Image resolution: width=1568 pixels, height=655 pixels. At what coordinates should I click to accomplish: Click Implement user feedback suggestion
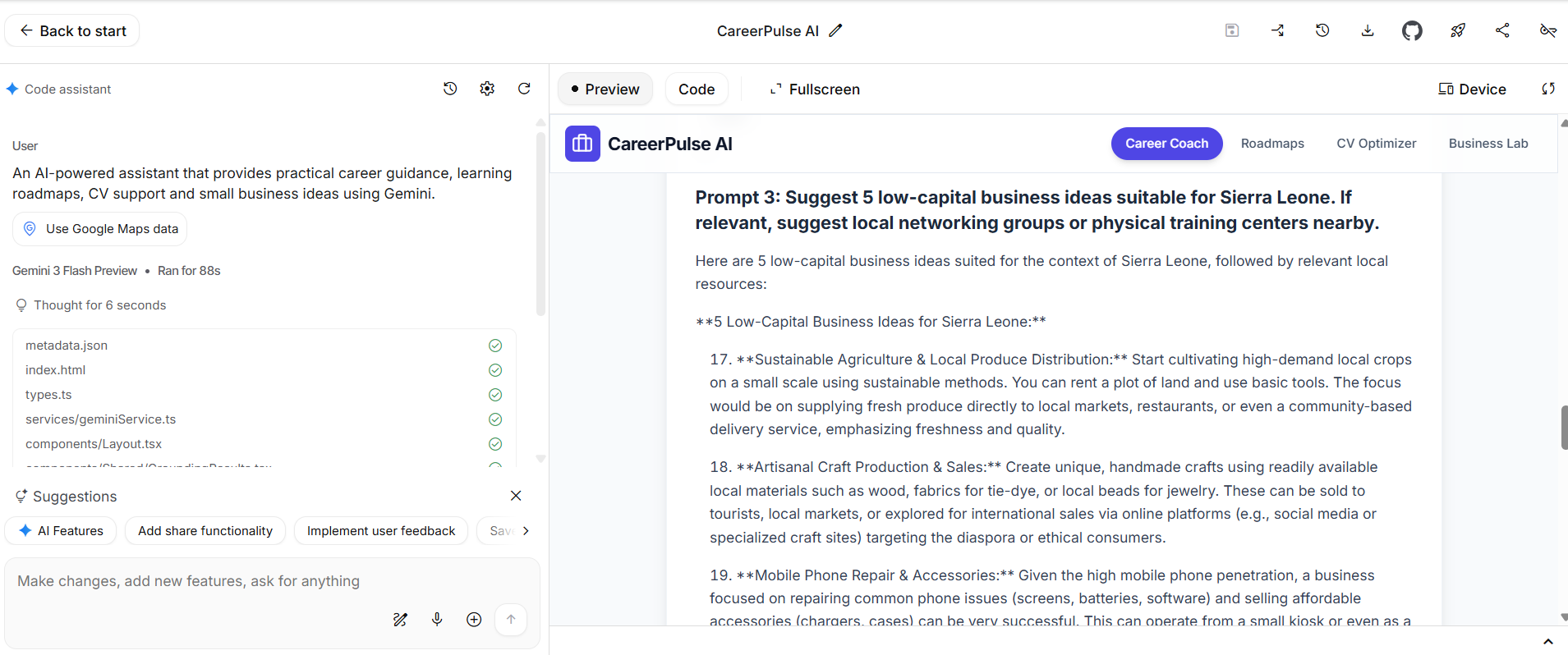point(381,531)
